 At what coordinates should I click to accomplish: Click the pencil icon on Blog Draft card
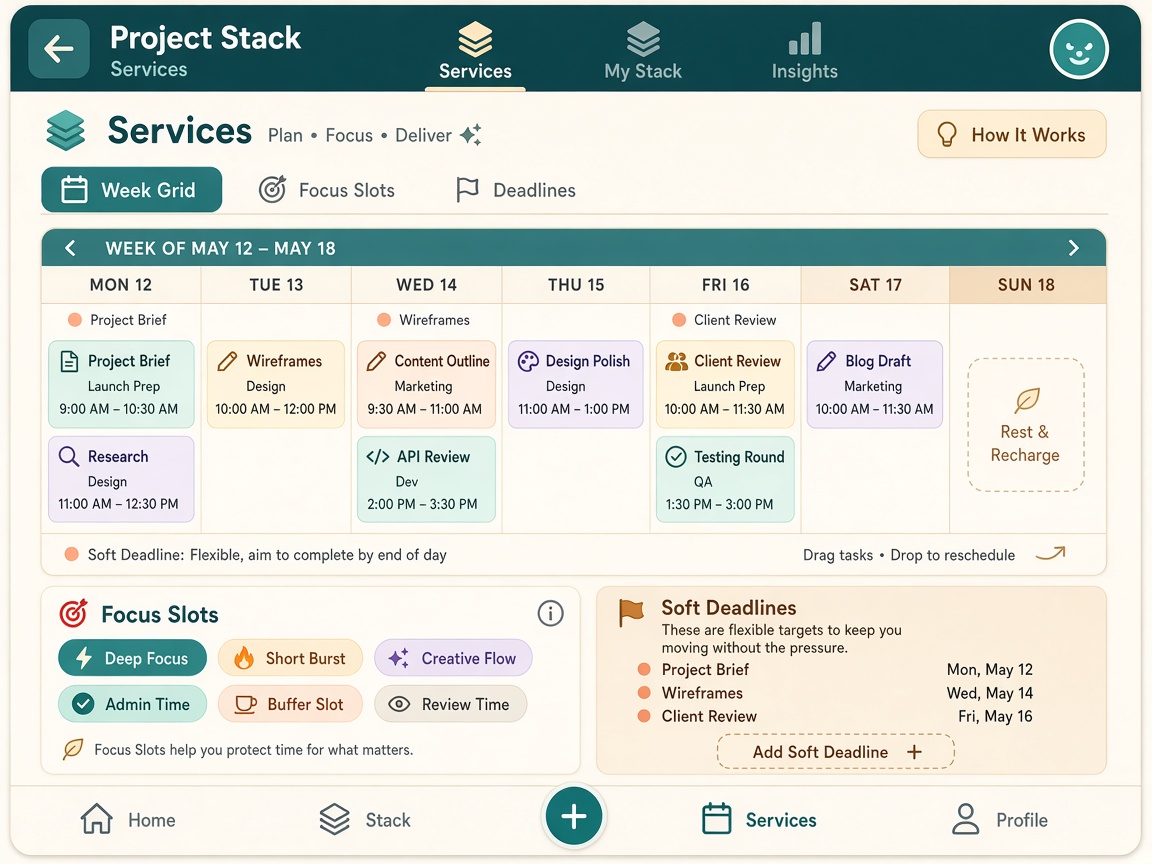827,361
